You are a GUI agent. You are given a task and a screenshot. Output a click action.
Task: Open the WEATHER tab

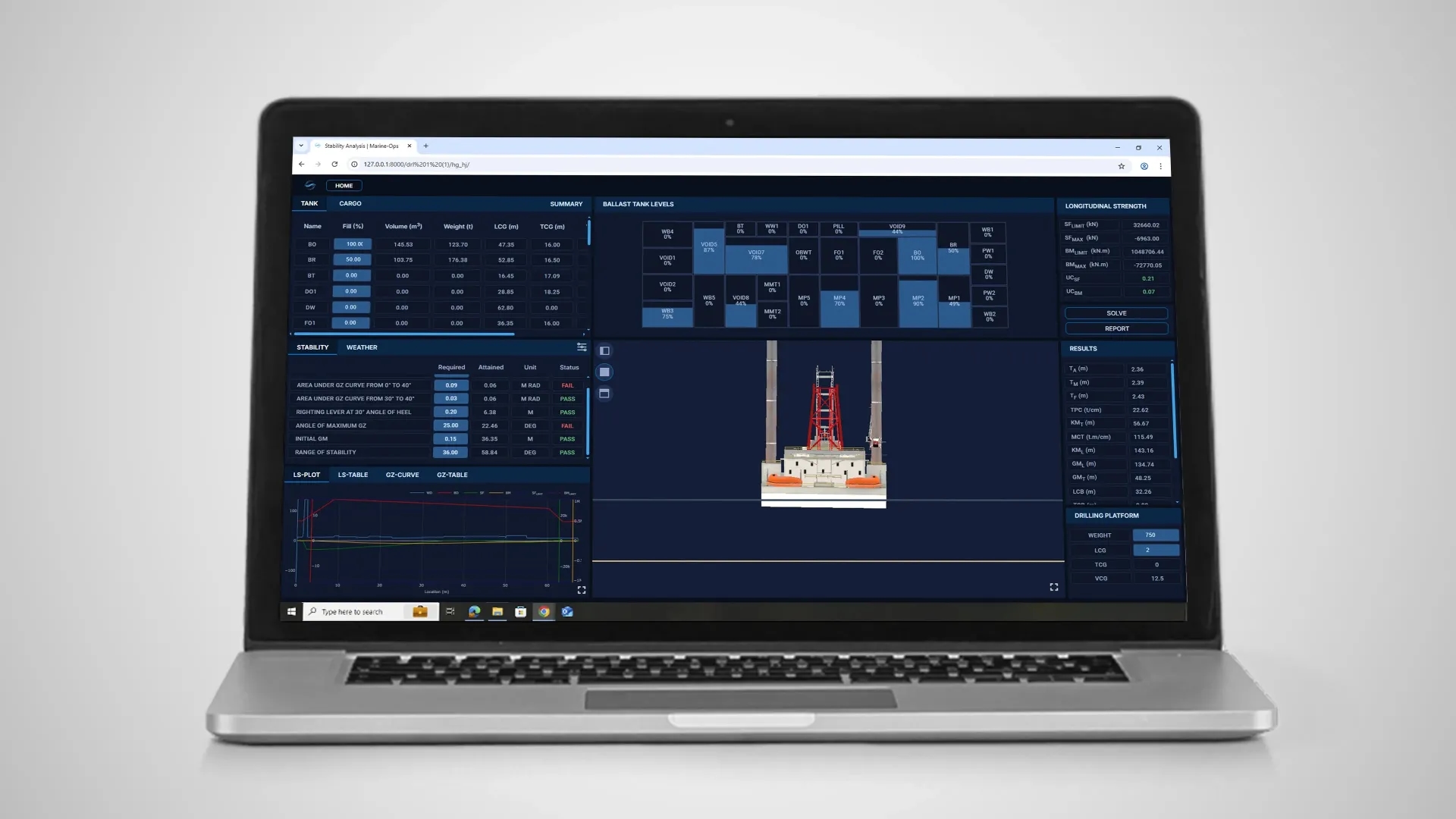(x=362, y=348)
